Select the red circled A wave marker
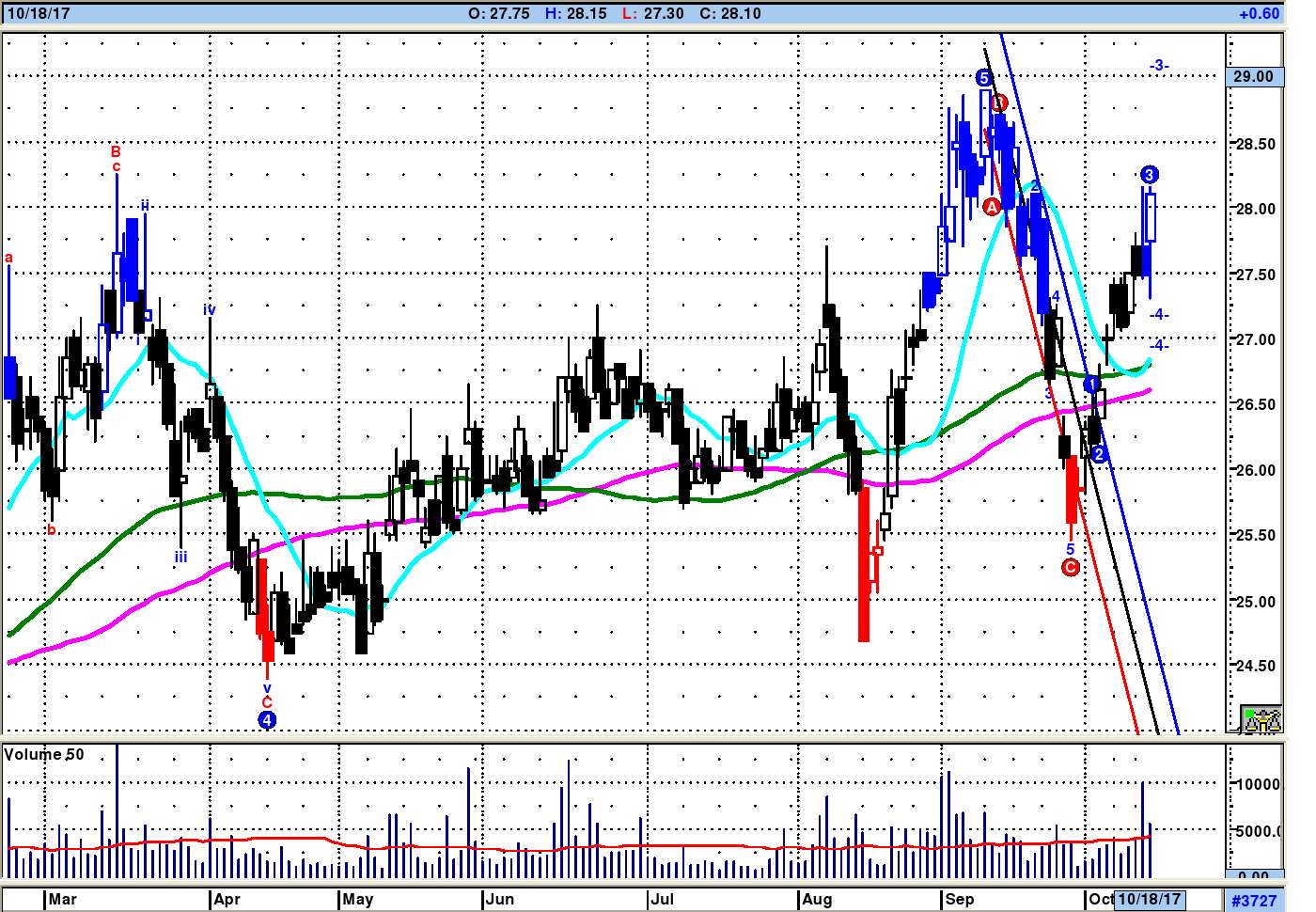 (x=992, y=207)
